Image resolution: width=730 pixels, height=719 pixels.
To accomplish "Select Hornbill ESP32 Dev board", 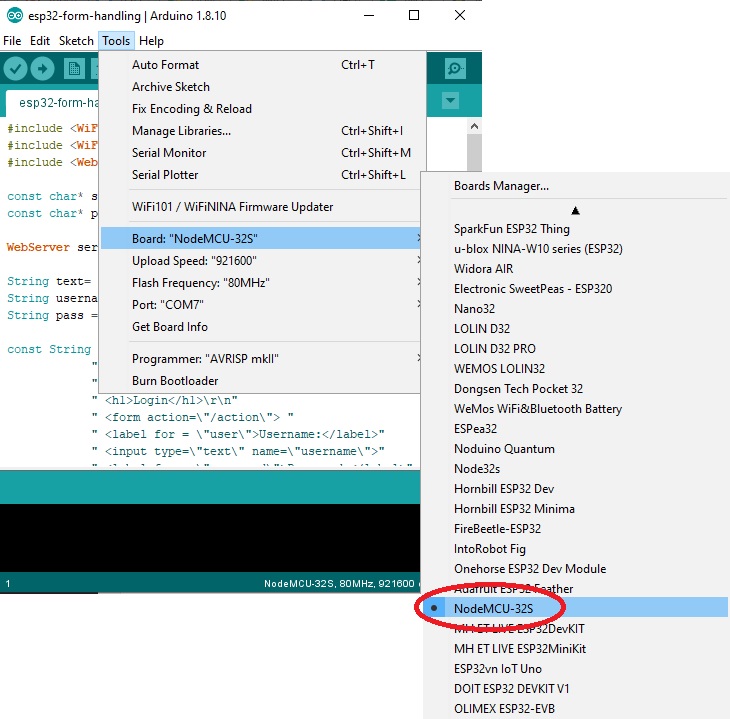I will [x=575, y=488].
